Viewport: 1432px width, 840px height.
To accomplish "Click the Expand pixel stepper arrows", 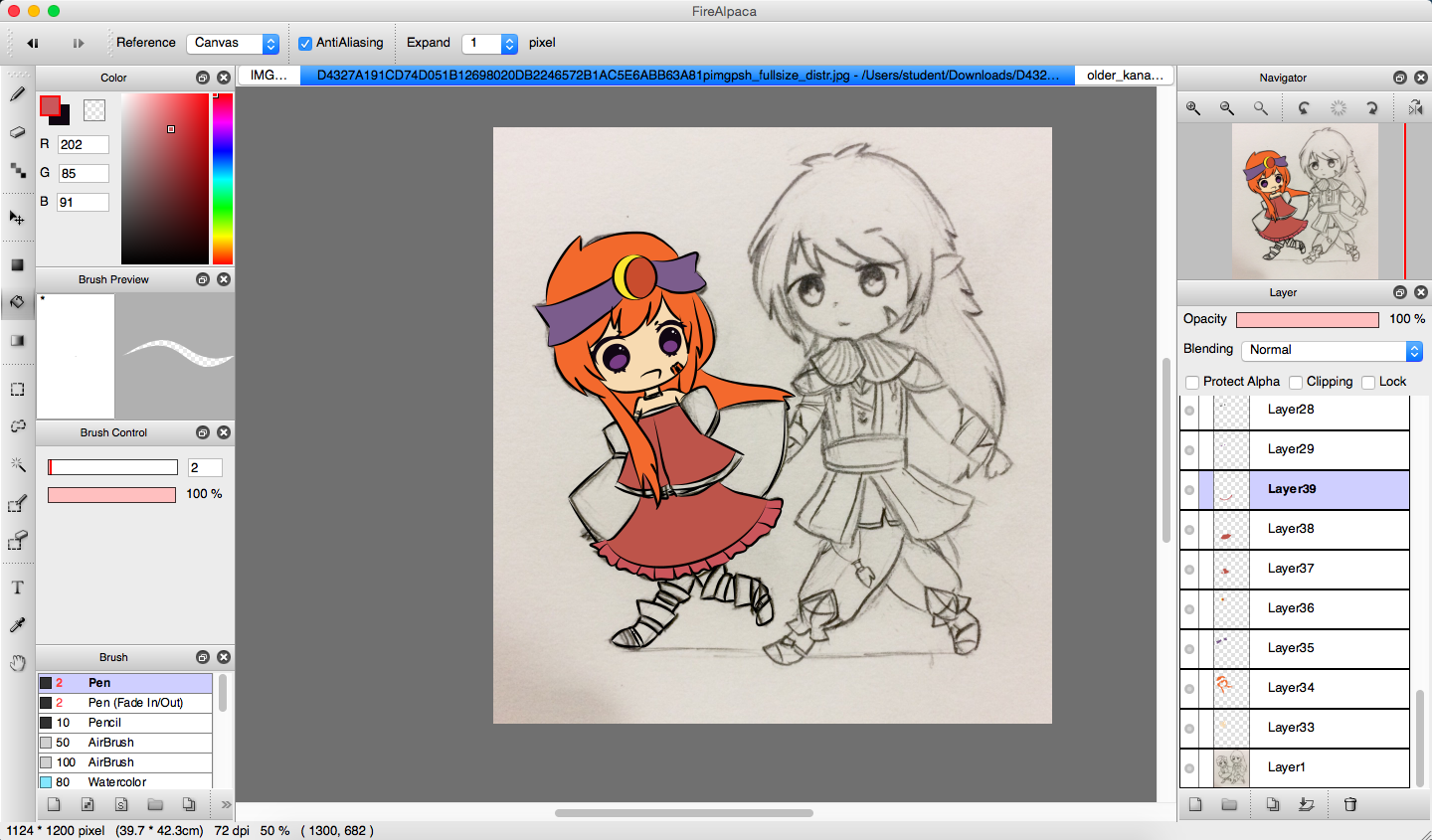I will [x=509, y=43].
